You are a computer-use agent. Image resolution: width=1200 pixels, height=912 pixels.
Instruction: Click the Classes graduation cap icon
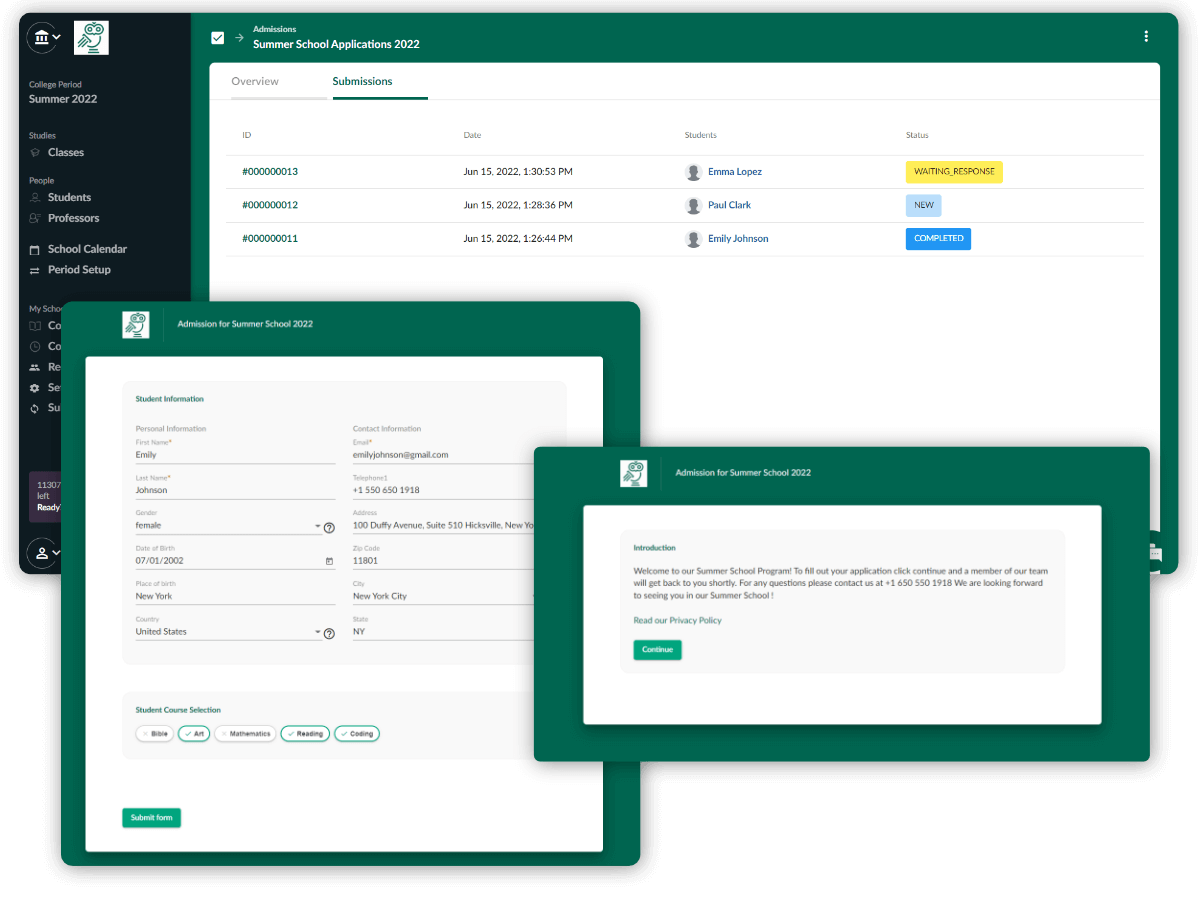point(36,153)
